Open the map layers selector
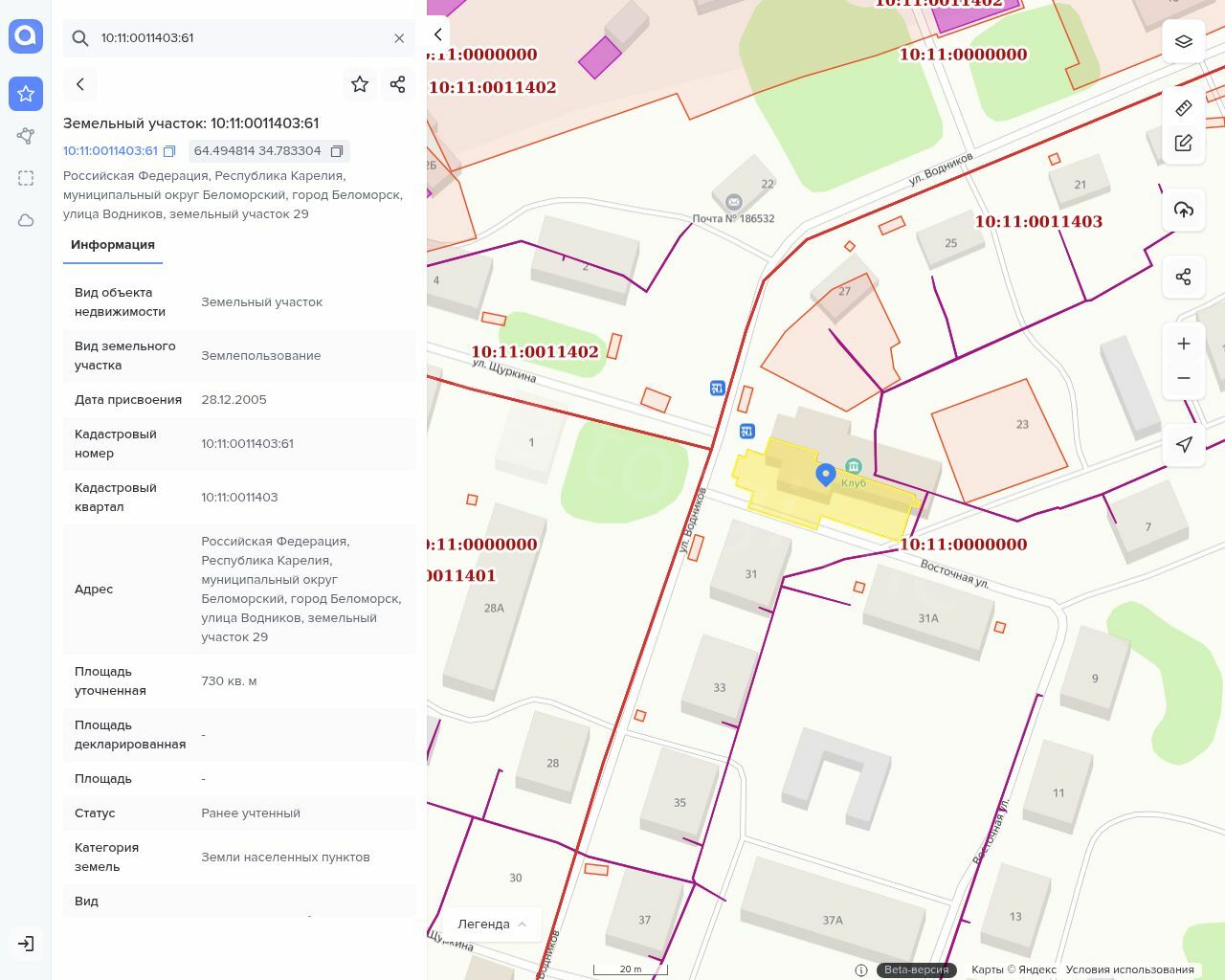The width and height of the screenshot is (1225, 980). [1183, 41]
